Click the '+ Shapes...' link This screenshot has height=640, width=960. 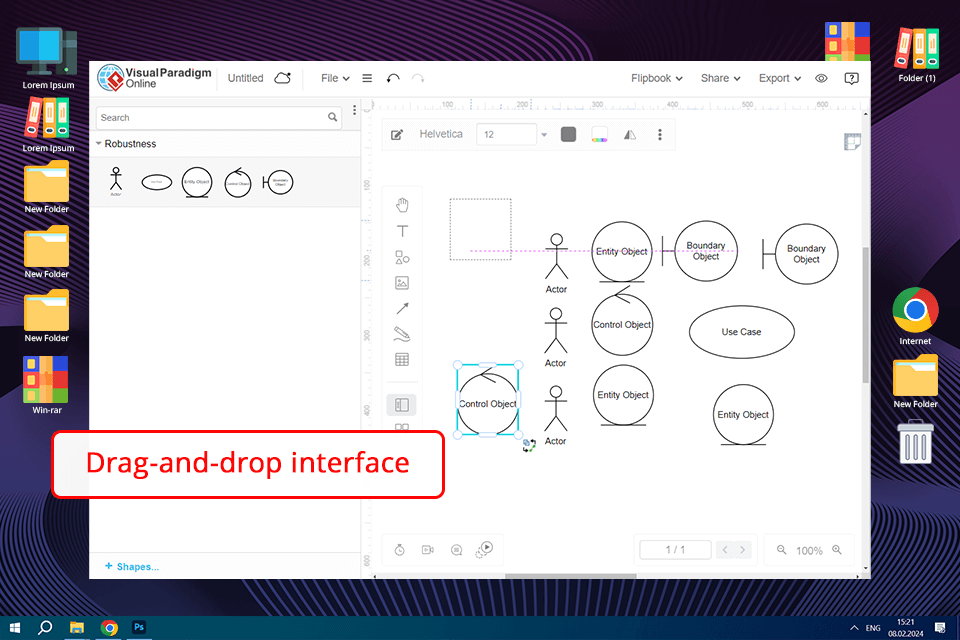(x=132, y=567)
